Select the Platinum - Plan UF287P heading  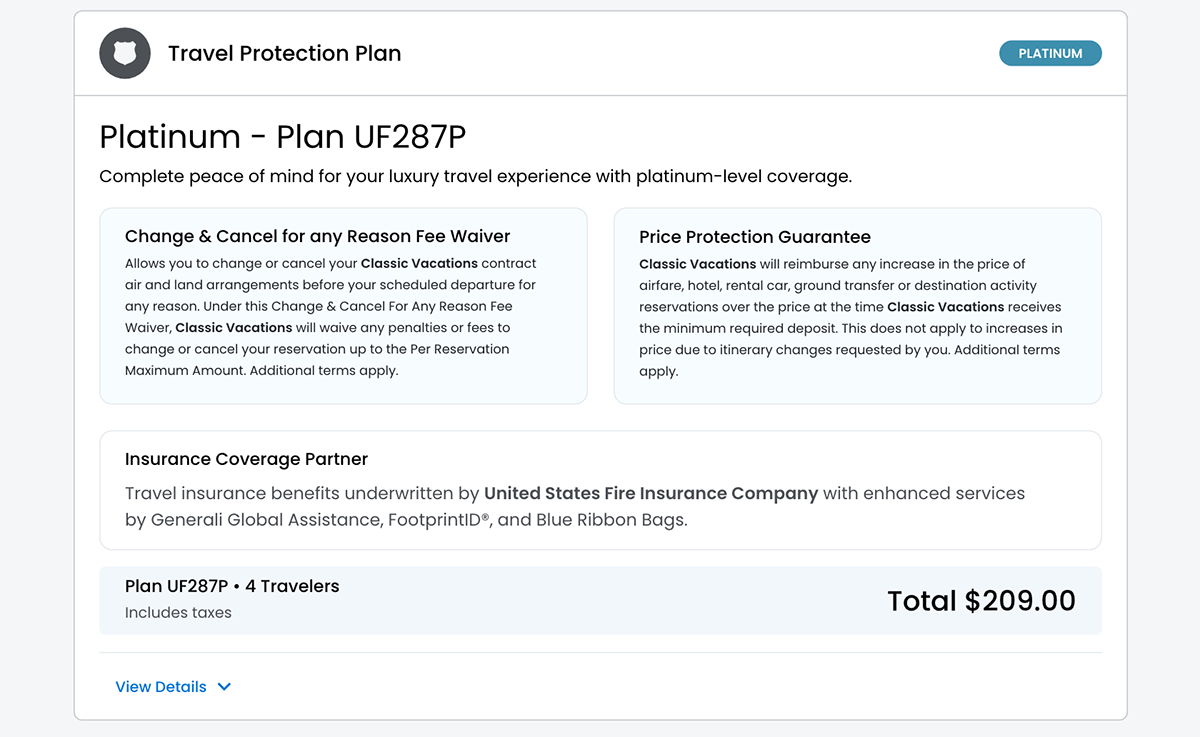coord(283,136)
